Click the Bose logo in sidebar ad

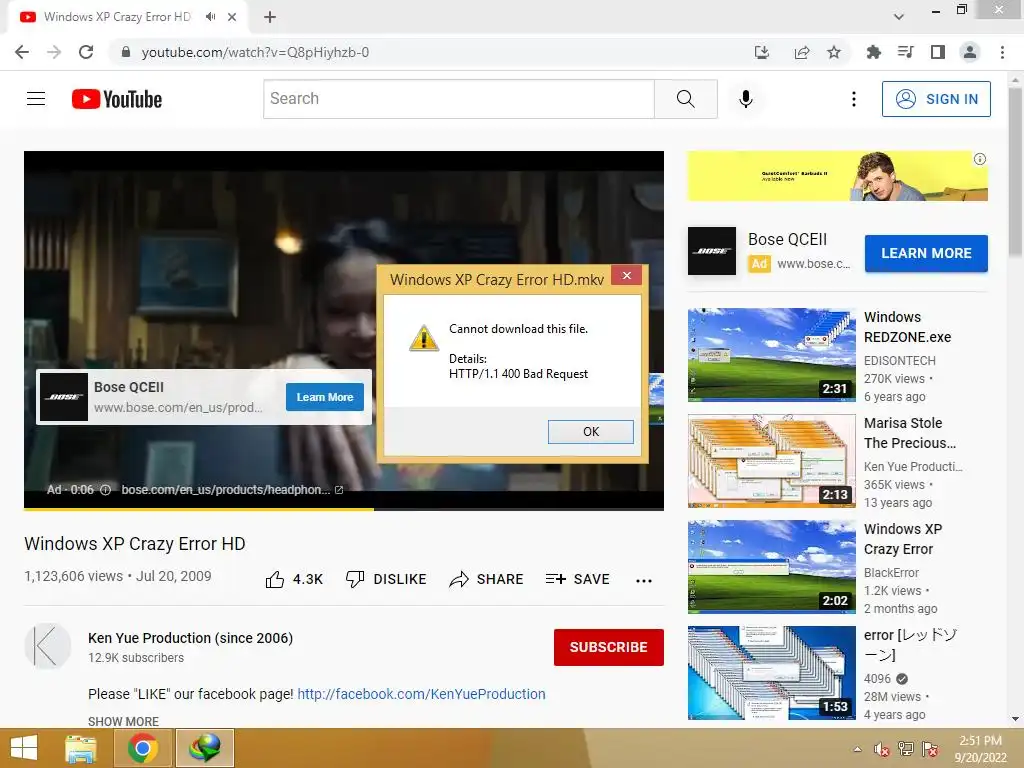pyautogui.click(x=712, y=251)
